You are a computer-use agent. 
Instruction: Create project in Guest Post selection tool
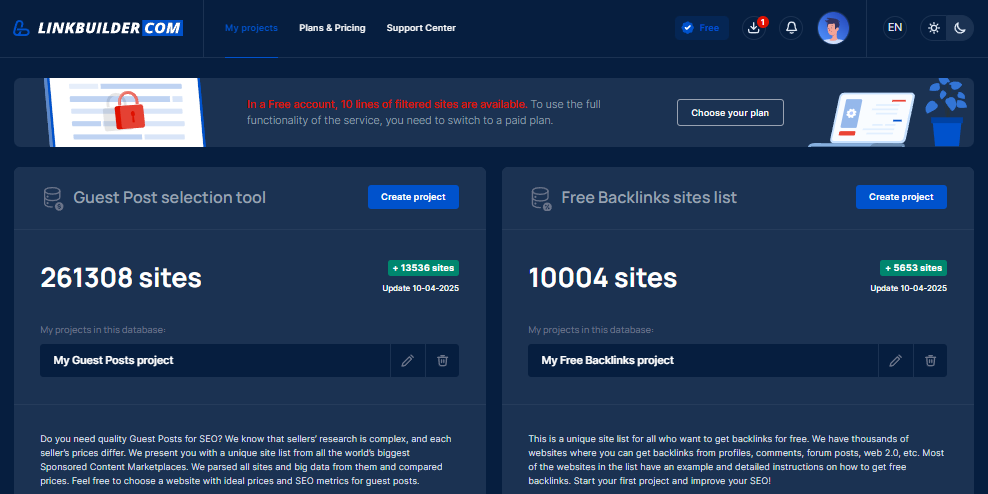point(413,197)
